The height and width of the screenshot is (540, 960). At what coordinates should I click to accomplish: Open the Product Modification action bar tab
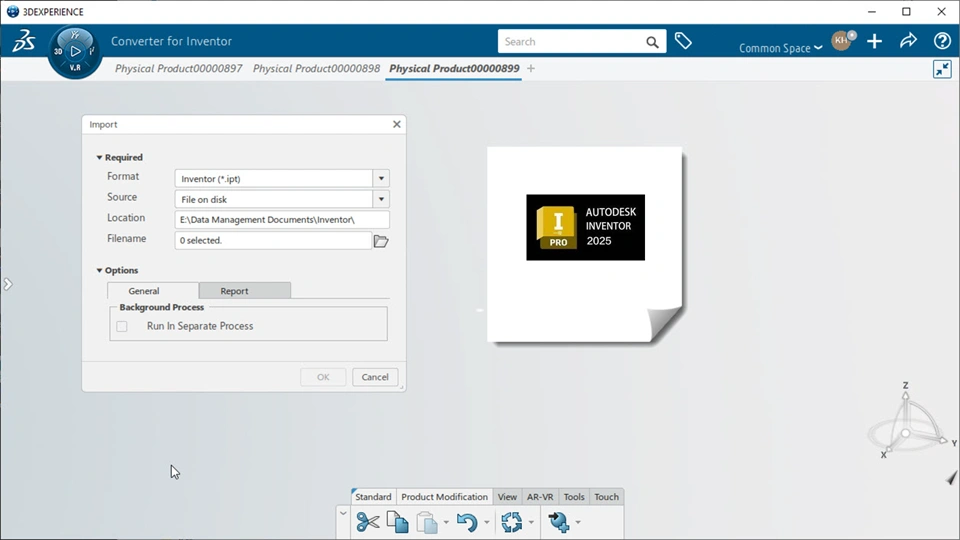pos(444,497)
